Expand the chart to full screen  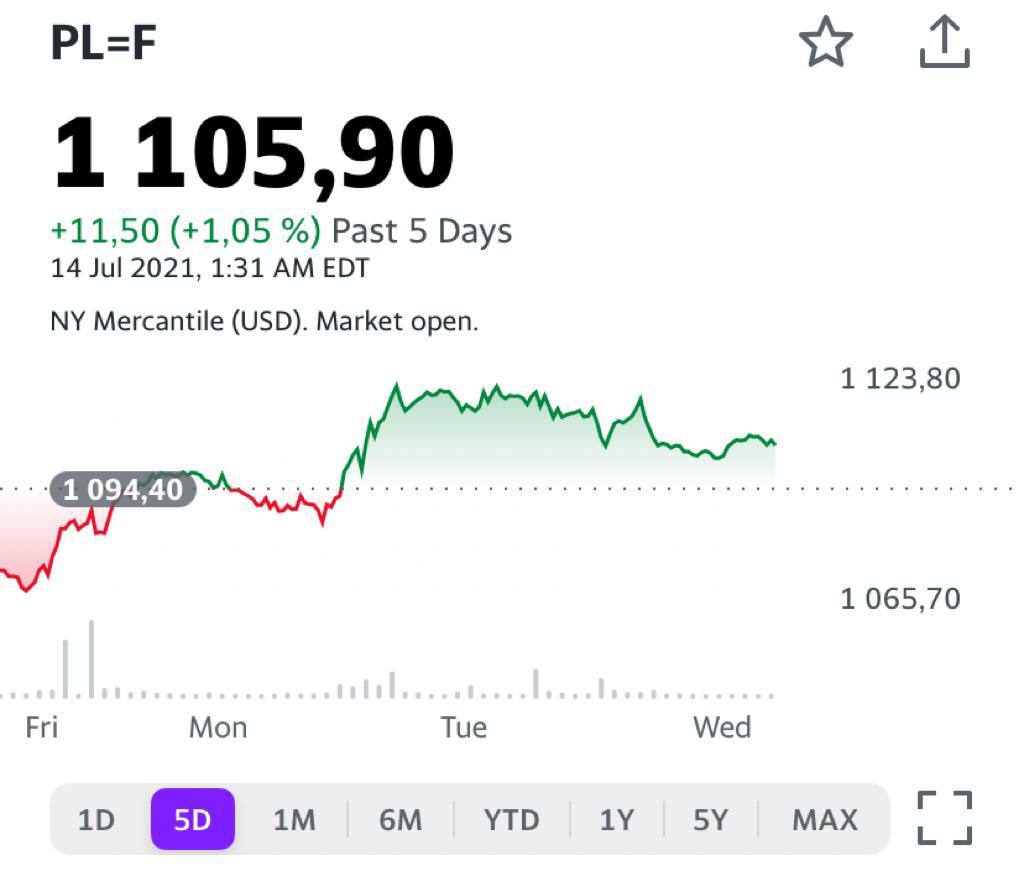[944, 818]
